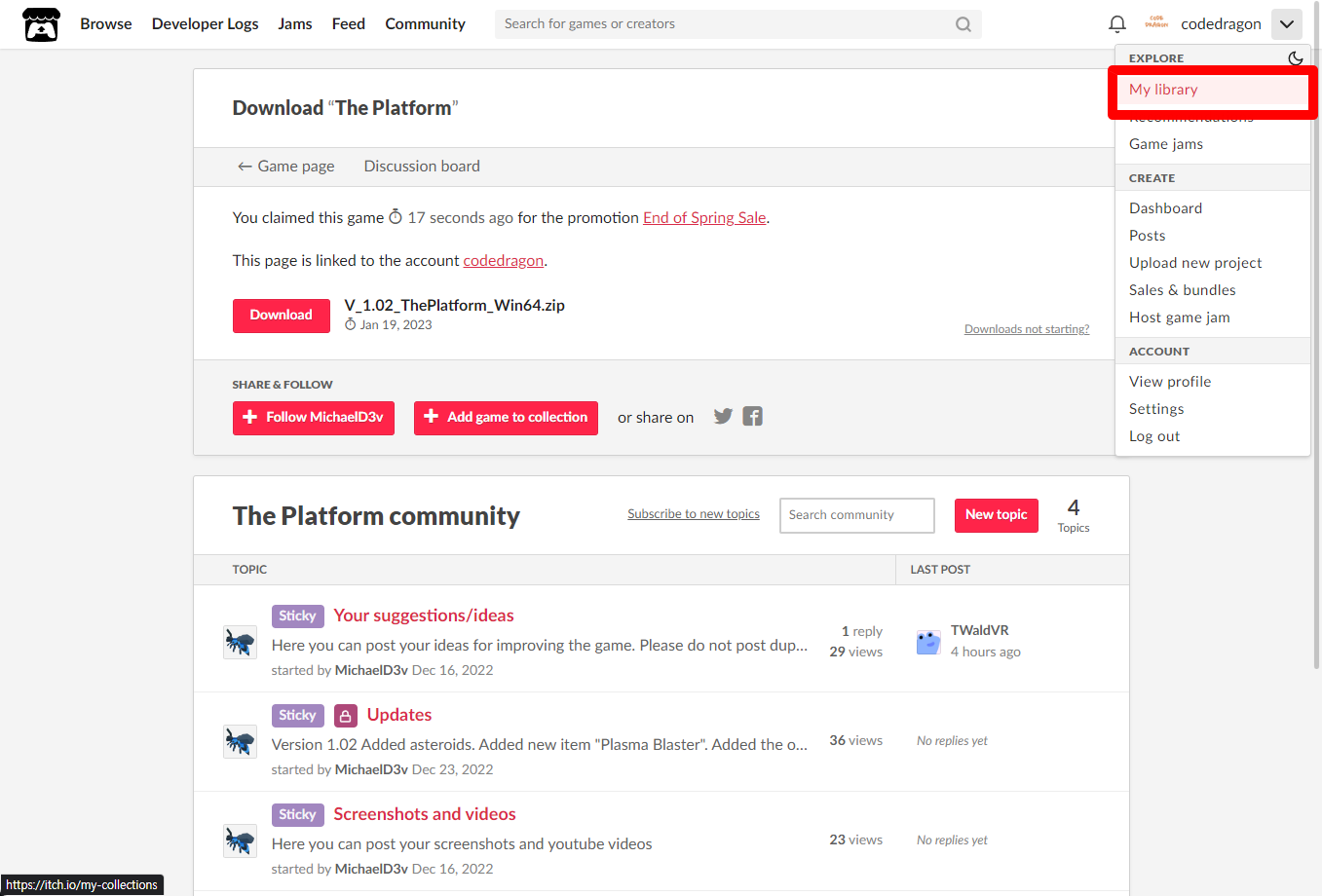
Task: Select My library in dropdown
Action: coord(1212,90)
